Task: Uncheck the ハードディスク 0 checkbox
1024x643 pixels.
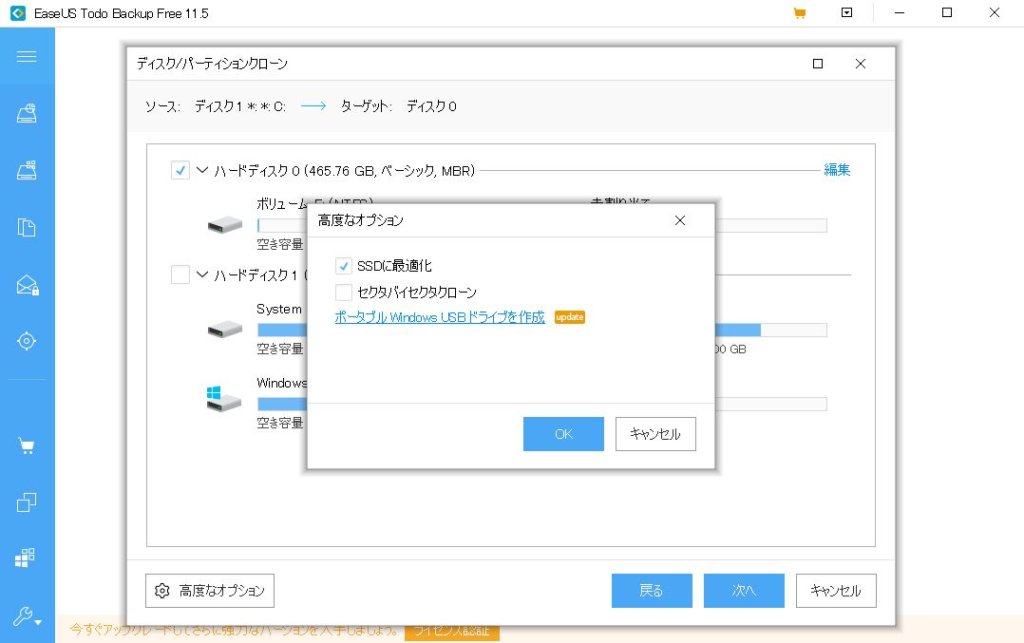Action: pos(180,170)
